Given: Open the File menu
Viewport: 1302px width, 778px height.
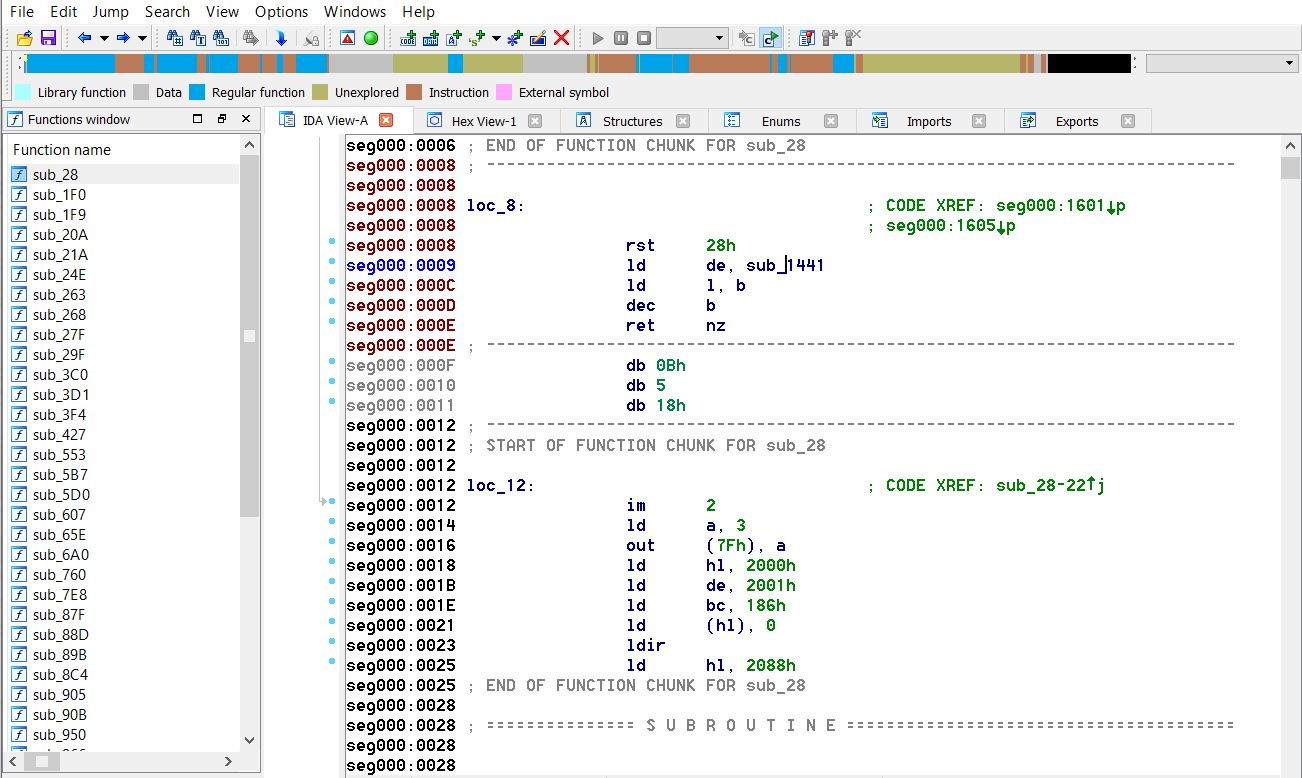Looking at the screenshot, I should point(22,12).
